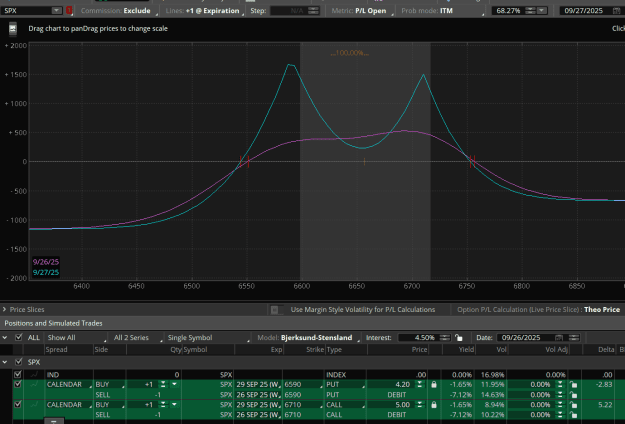Toggle Vol Adj unlock icon for 14.63% vol row
This screenshot has height=424, width=625.
[573, 395]
